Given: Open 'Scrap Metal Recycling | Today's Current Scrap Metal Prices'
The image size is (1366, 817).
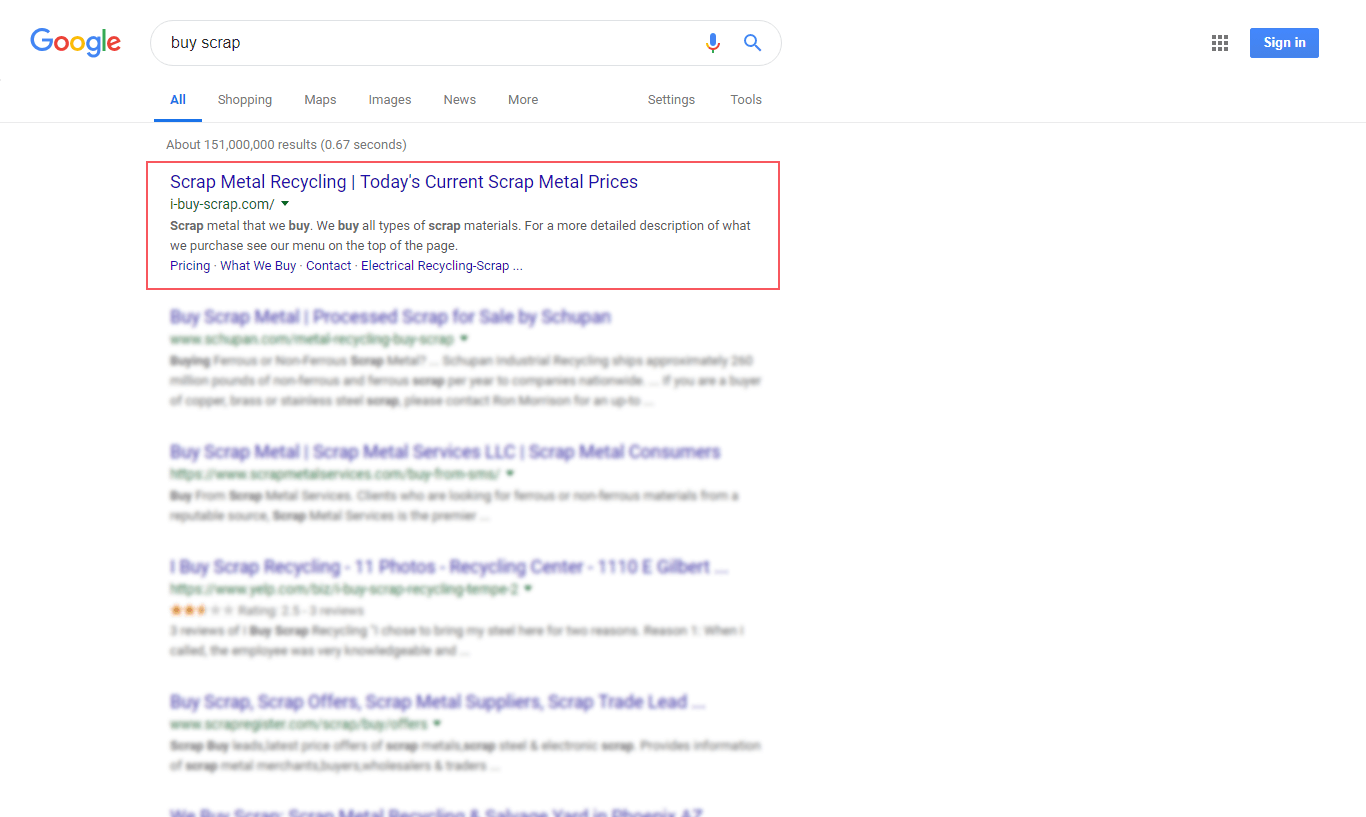Looking at the screenshot, I should (x=404, y=182).
